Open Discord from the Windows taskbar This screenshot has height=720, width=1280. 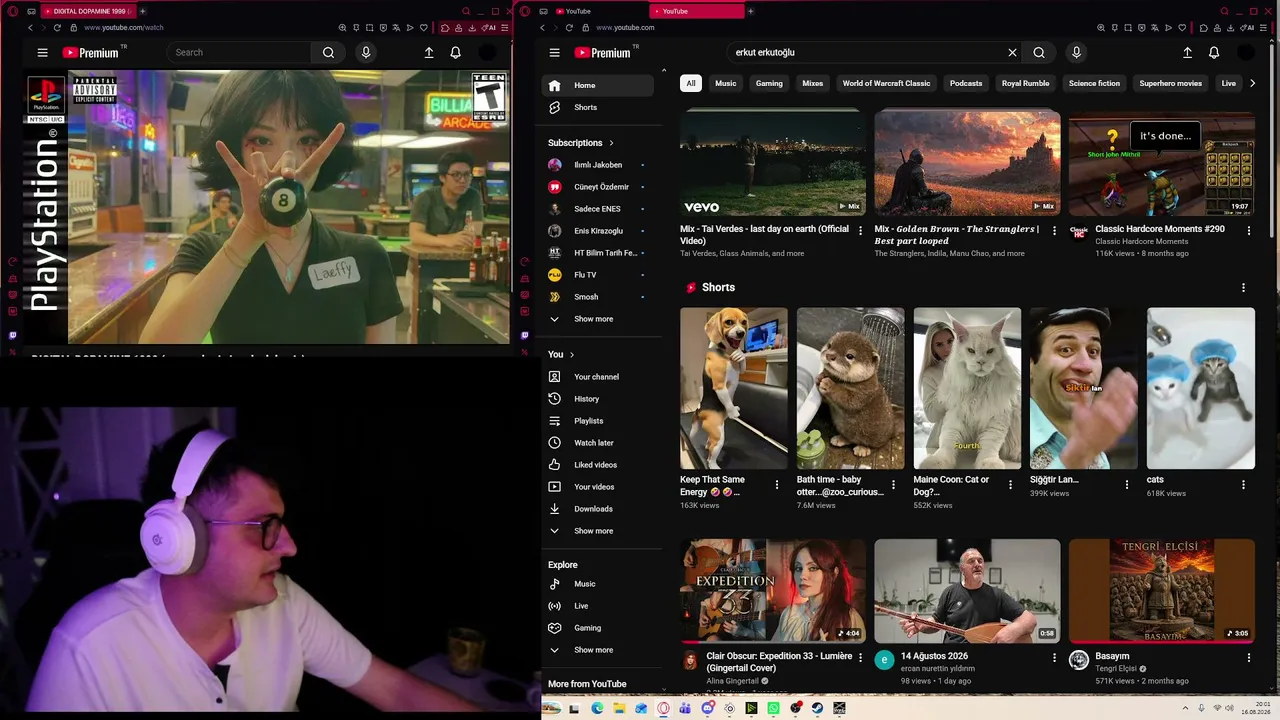coord(707,708)
